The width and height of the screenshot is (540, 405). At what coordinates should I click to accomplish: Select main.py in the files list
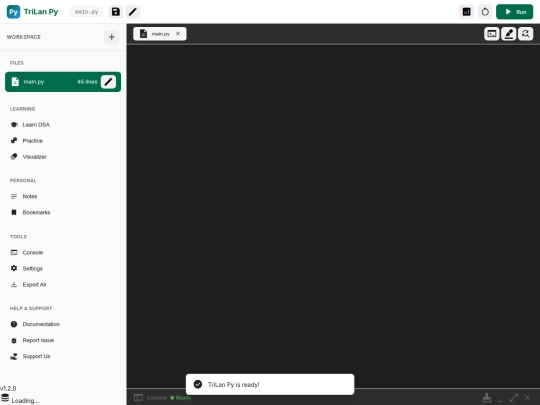tap(63, 82)
